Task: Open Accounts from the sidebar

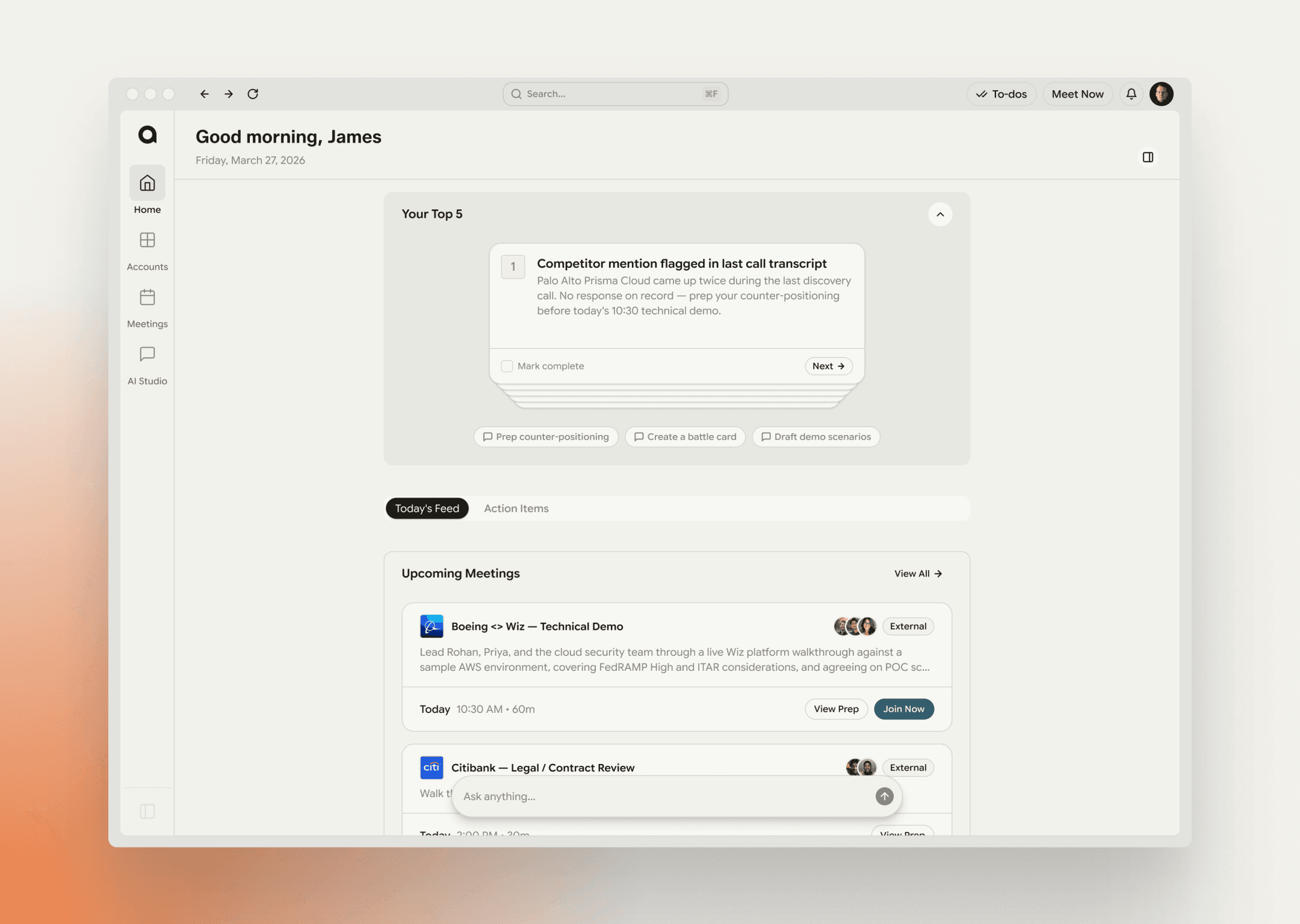Action: [147, 251]
